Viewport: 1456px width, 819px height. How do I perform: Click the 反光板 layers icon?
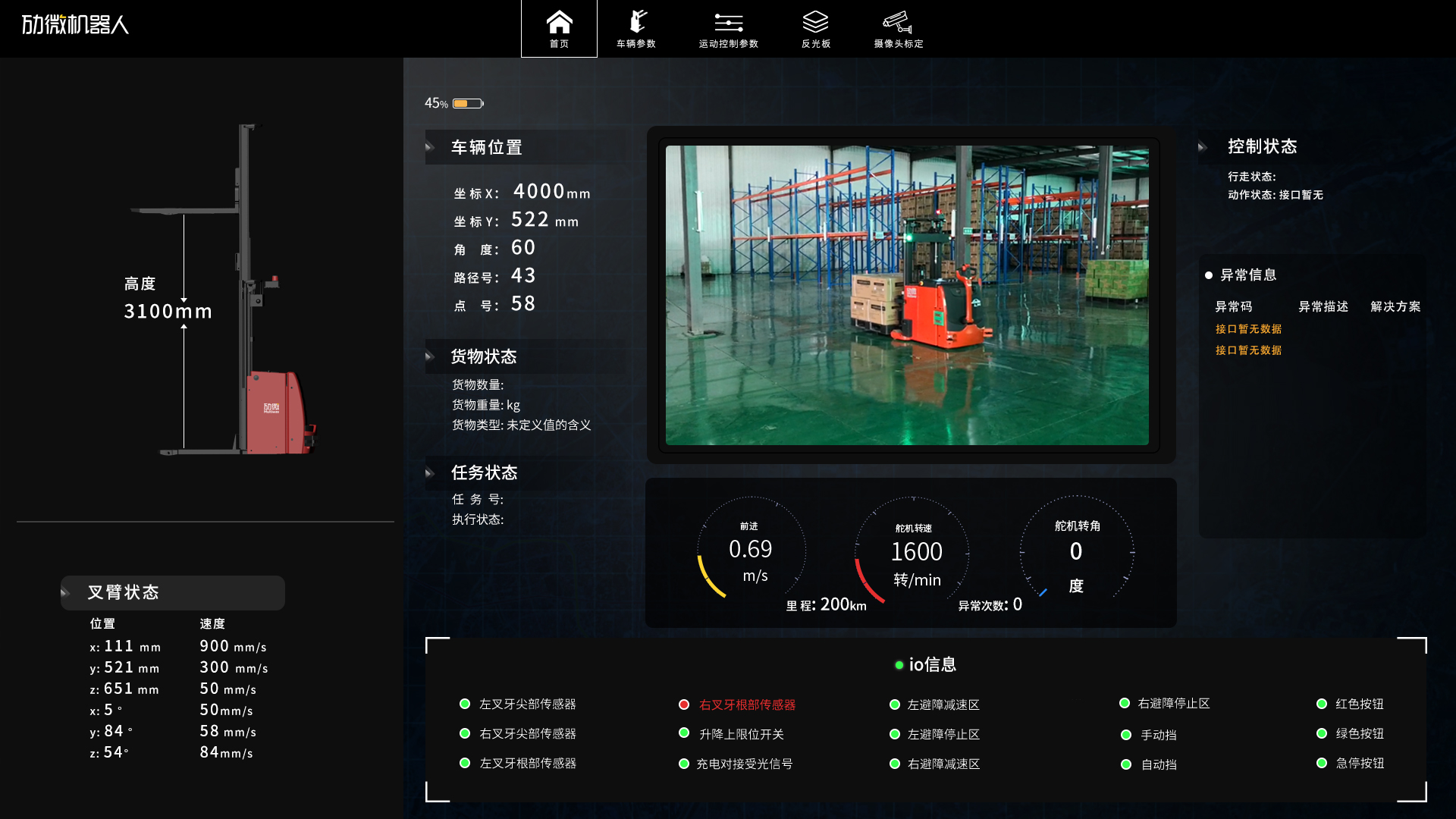814,22
